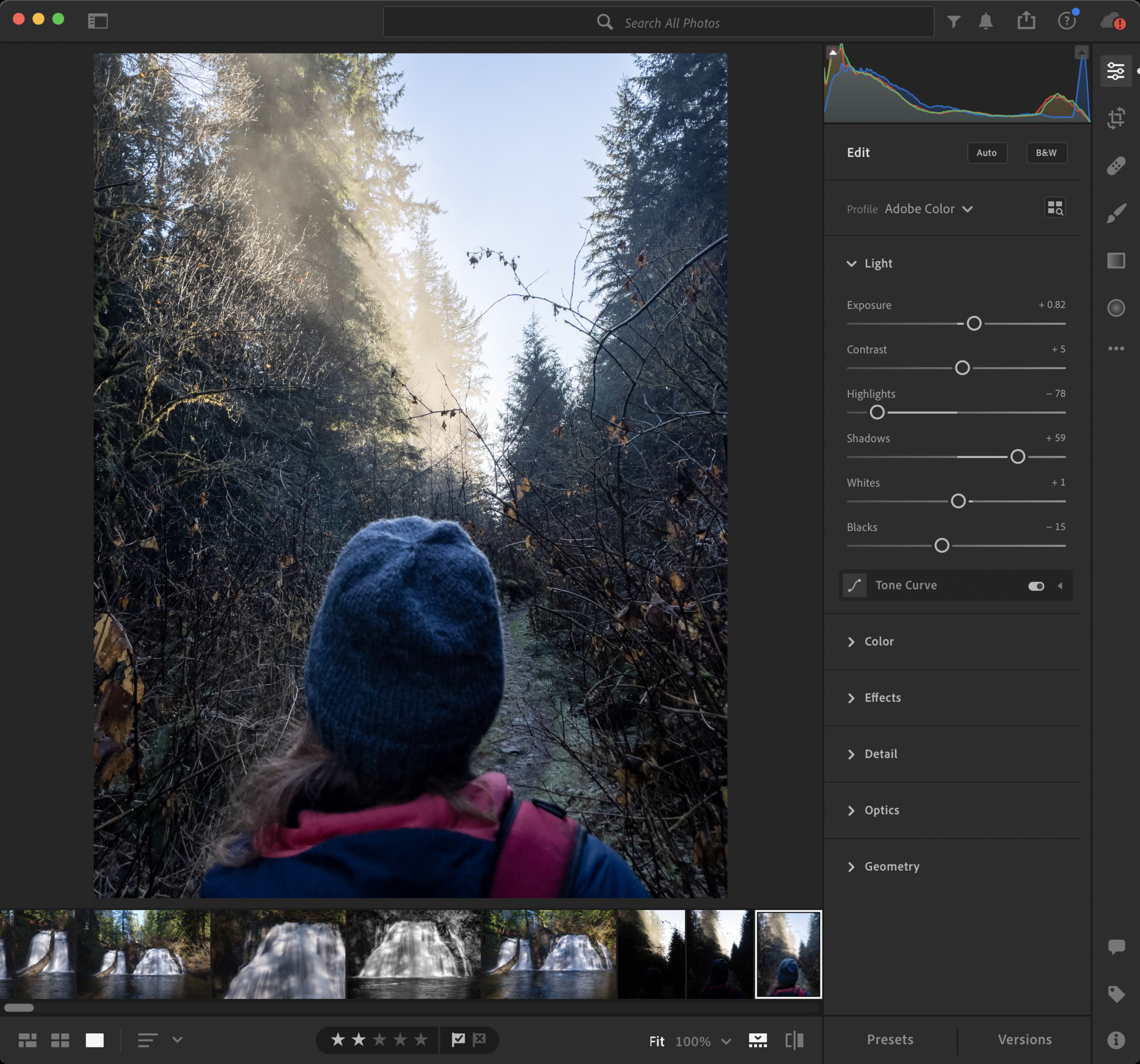
Task: Click the Share export icon
Action: (x=1026, y=21)
